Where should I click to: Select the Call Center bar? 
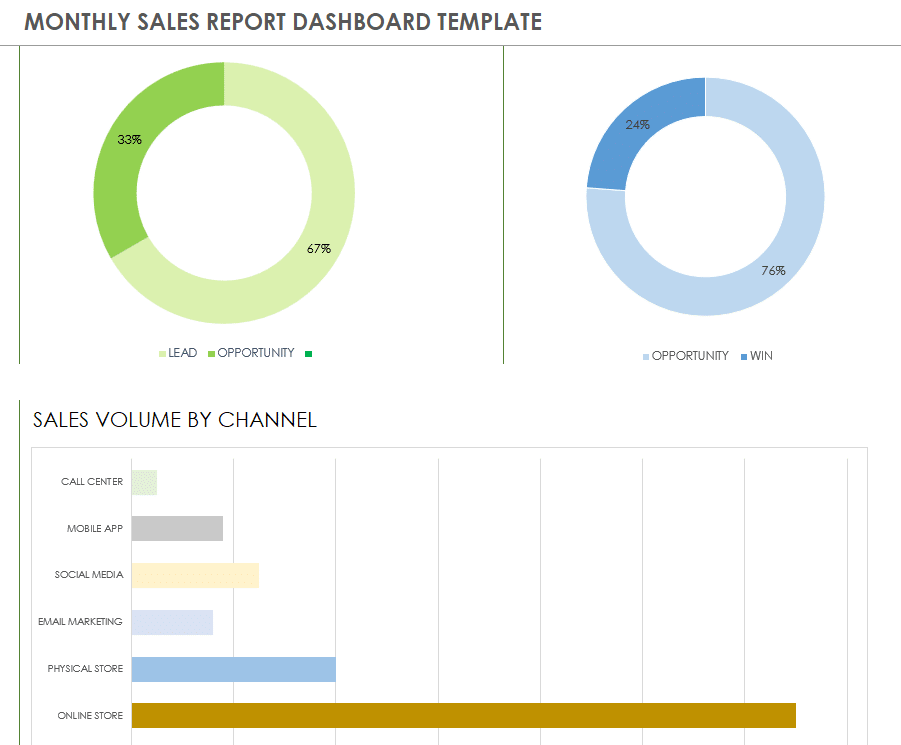tap(144, 482)
